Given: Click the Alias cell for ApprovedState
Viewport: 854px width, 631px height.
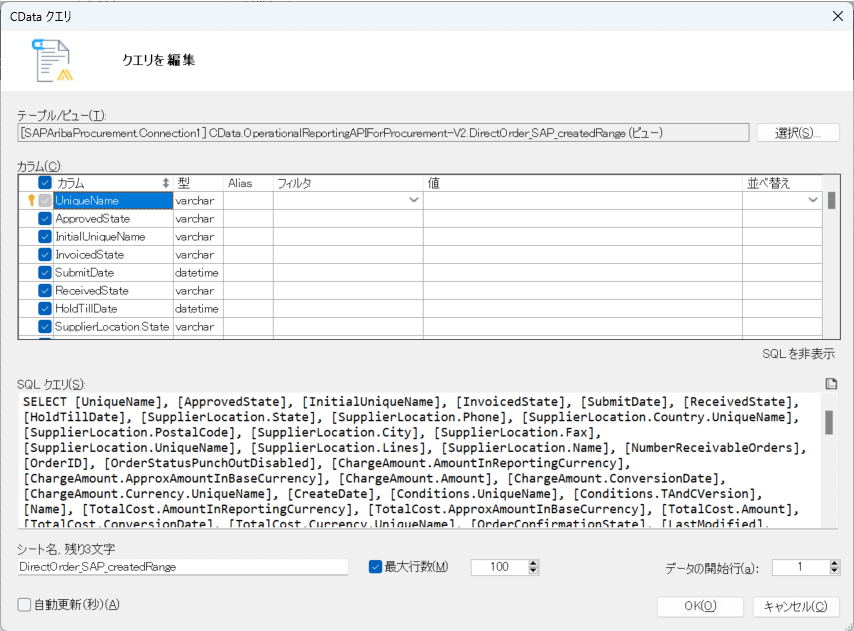Looking at the screenshot, I should (x=248, y=219).
